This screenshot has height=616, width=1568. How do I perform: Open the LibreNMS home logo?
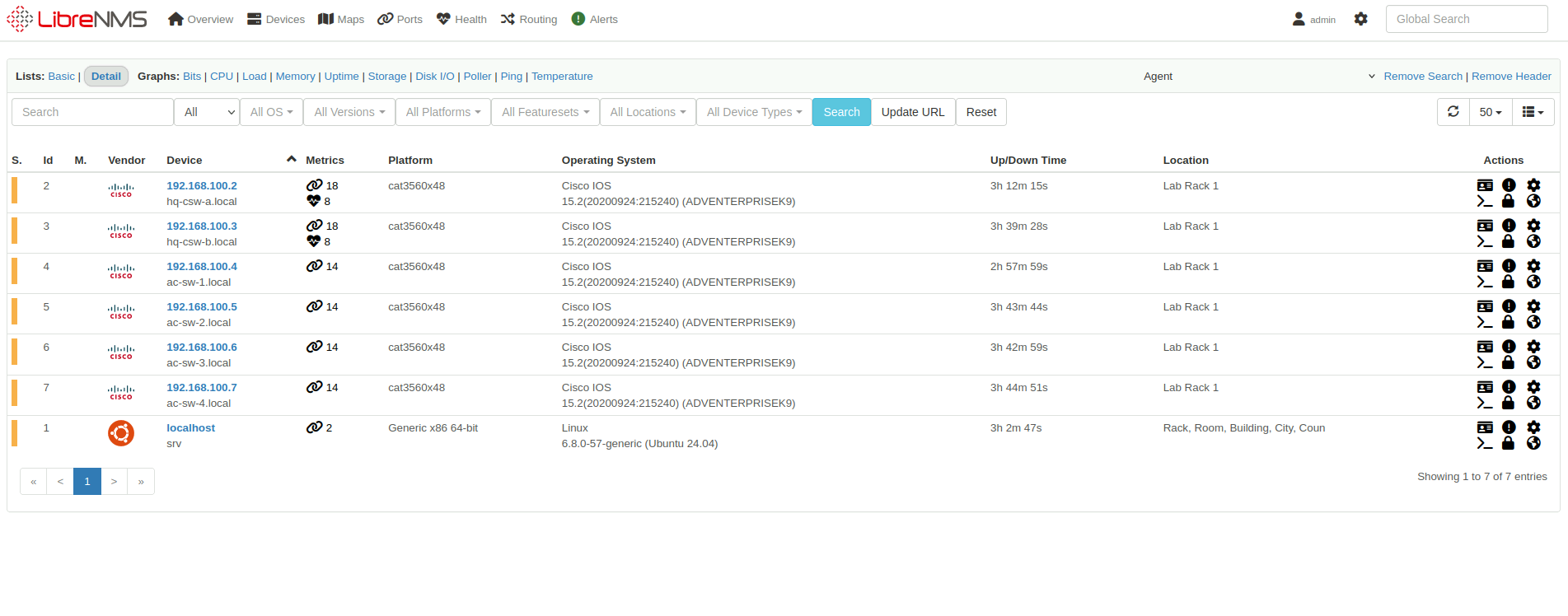click(x=77, y=19)
